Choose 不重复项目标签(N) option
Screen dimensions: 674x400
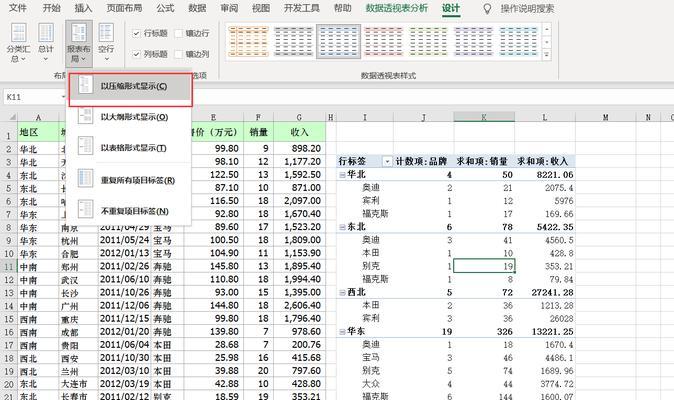(x=130, y=211)
